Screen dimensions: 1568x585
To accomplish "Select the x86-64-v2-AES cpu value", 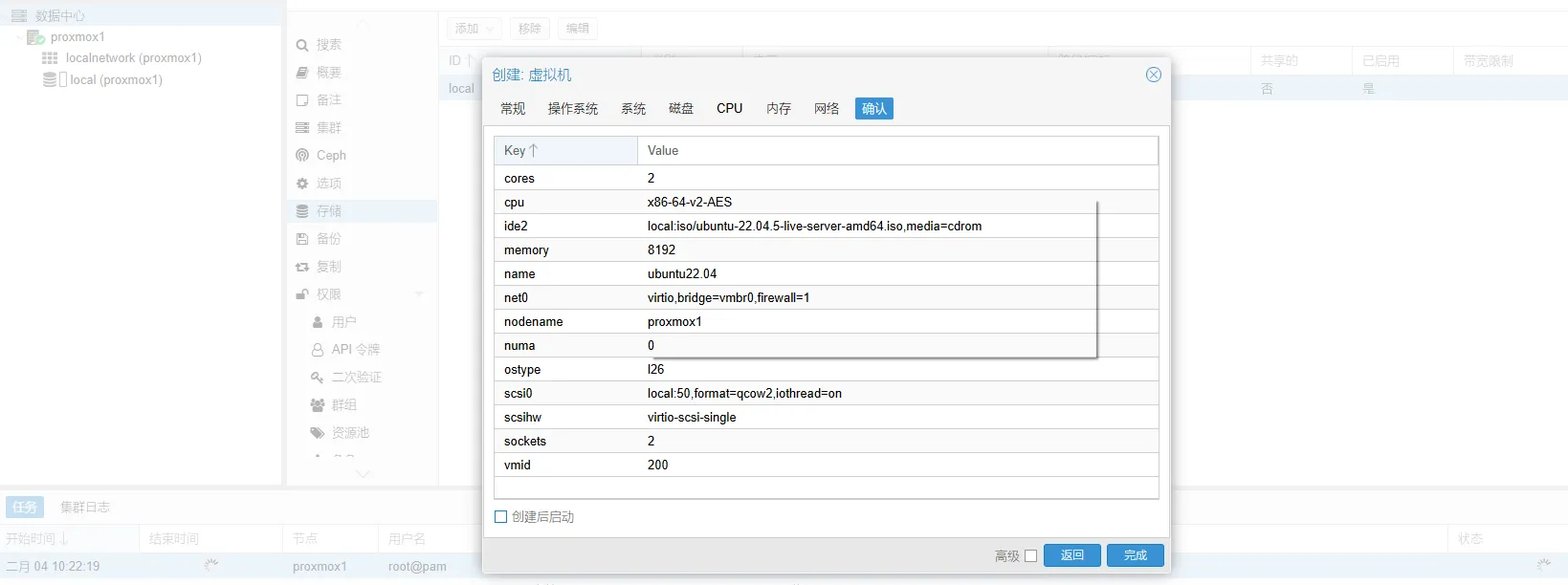I will [x=690, y=203].
